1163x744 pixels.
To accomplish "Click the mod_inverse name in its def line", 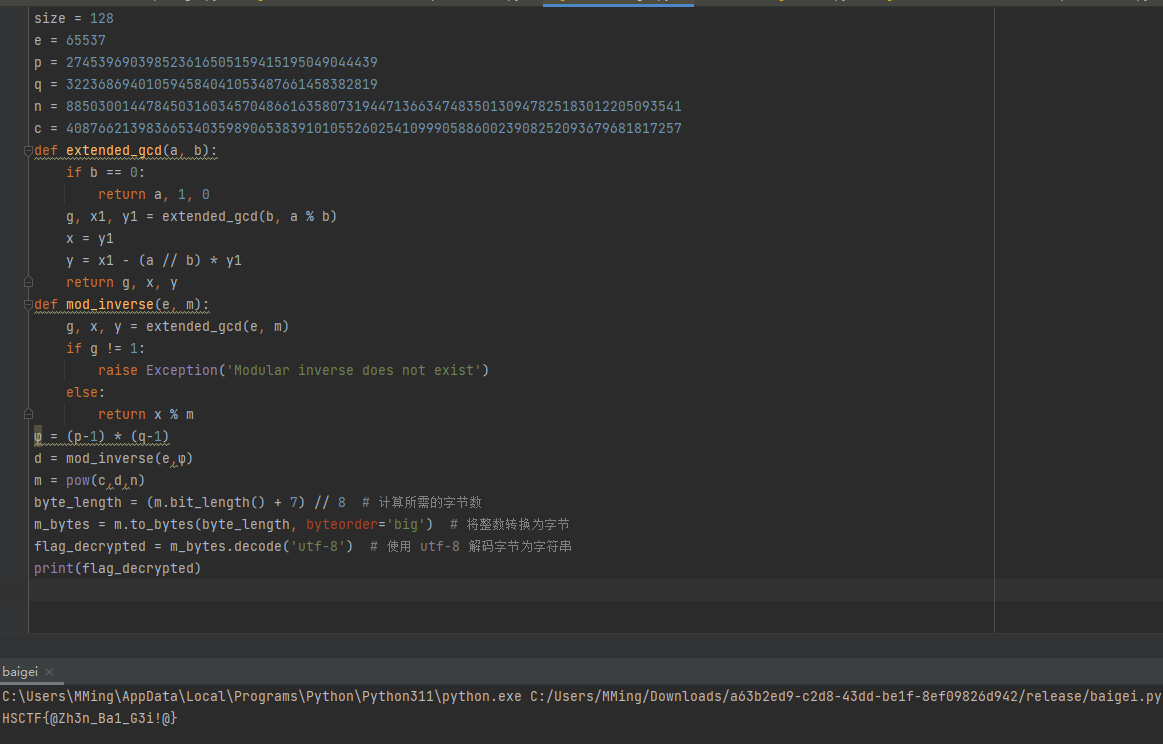I will tap(110, 305).
